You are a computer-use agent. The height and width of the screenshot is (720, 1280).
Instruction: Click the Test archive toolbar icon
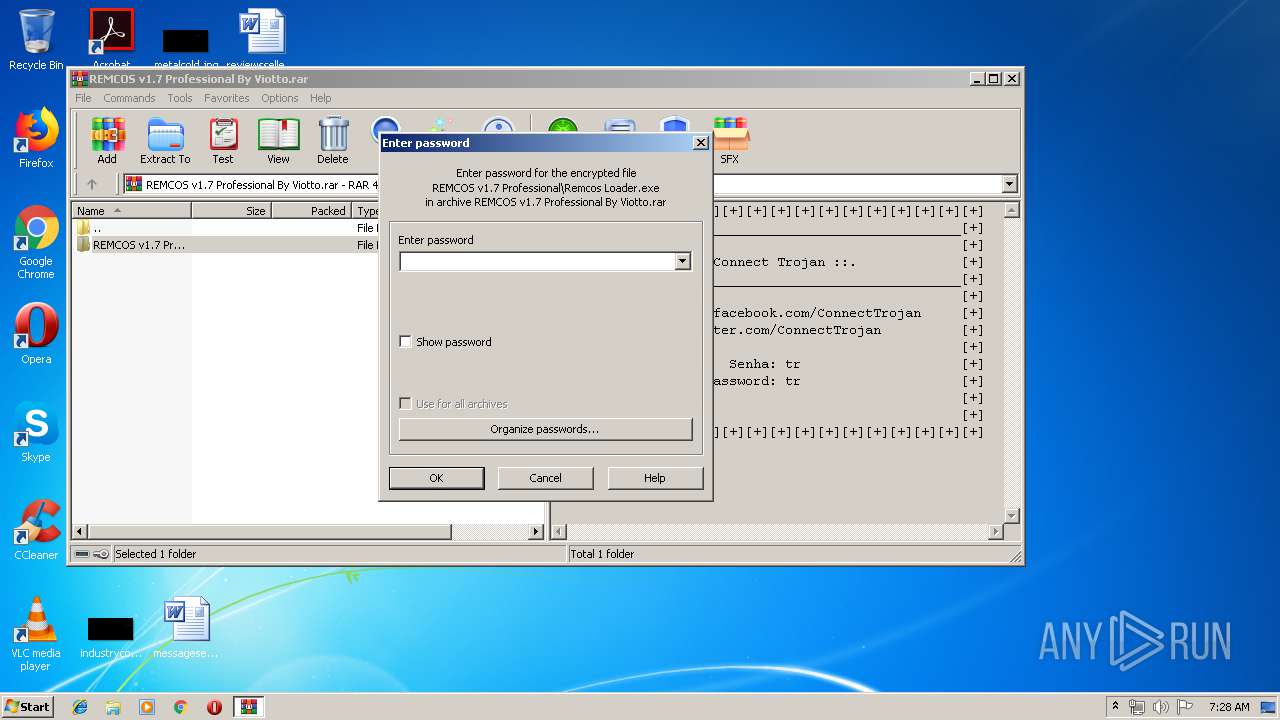(x=223, y=141)
